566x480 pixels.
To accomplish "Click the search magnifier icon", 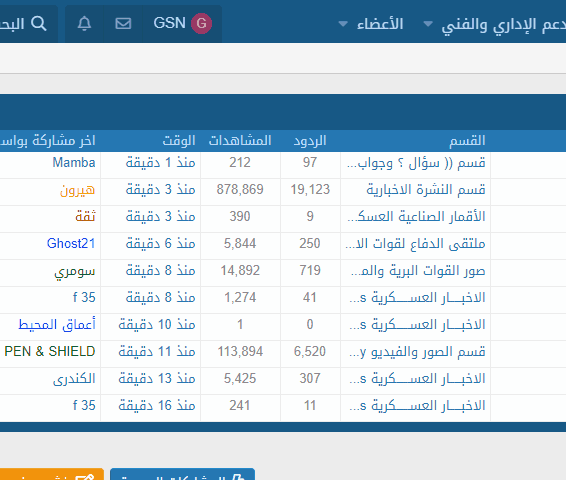I will (x=39, y=24).
